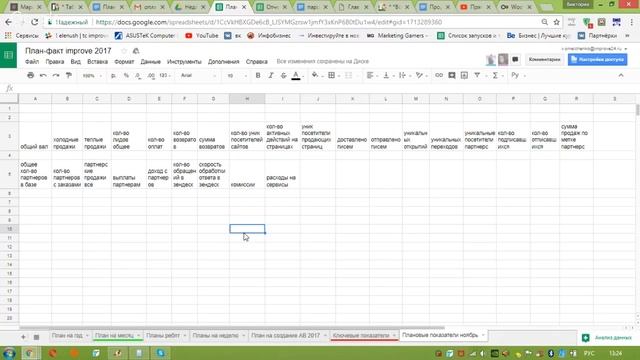640x360 pixels.
Task: Open the text wrapping dropdown
Action: click(x=404, y=76)
